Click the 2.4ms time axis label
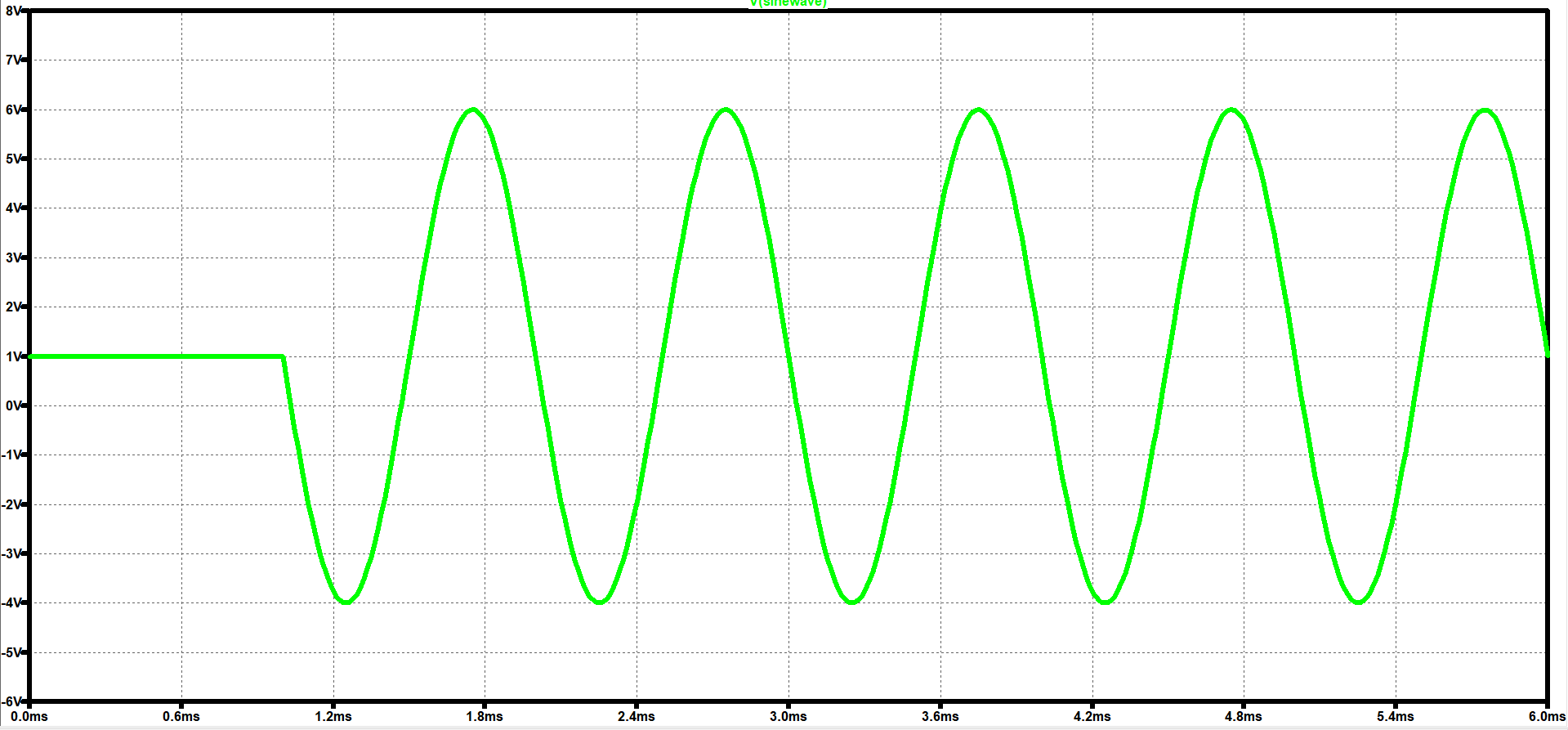Screen dimensions: 1568x730 point(637,717)
